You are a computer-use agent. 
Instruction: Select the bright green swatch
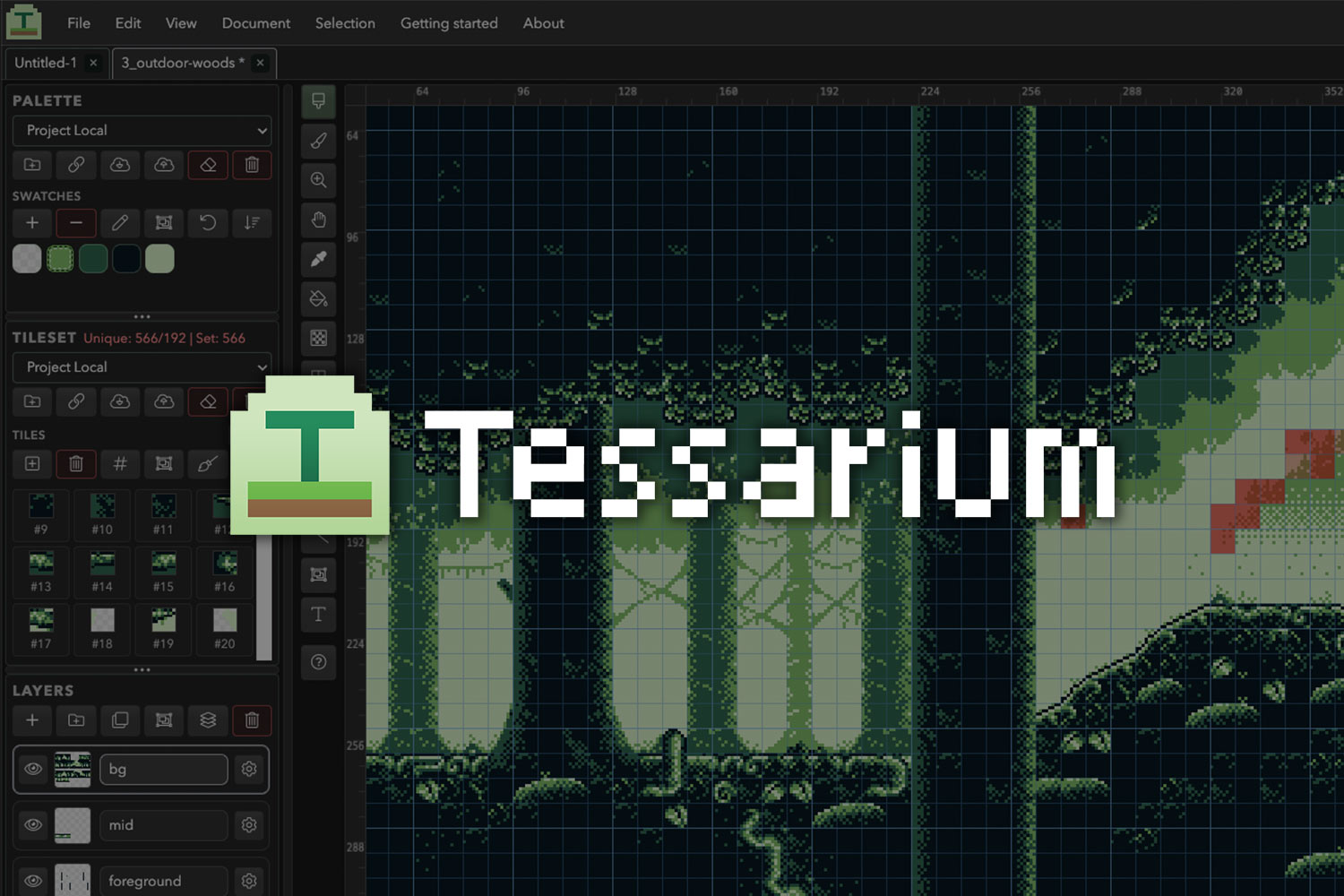coord(60,259)
